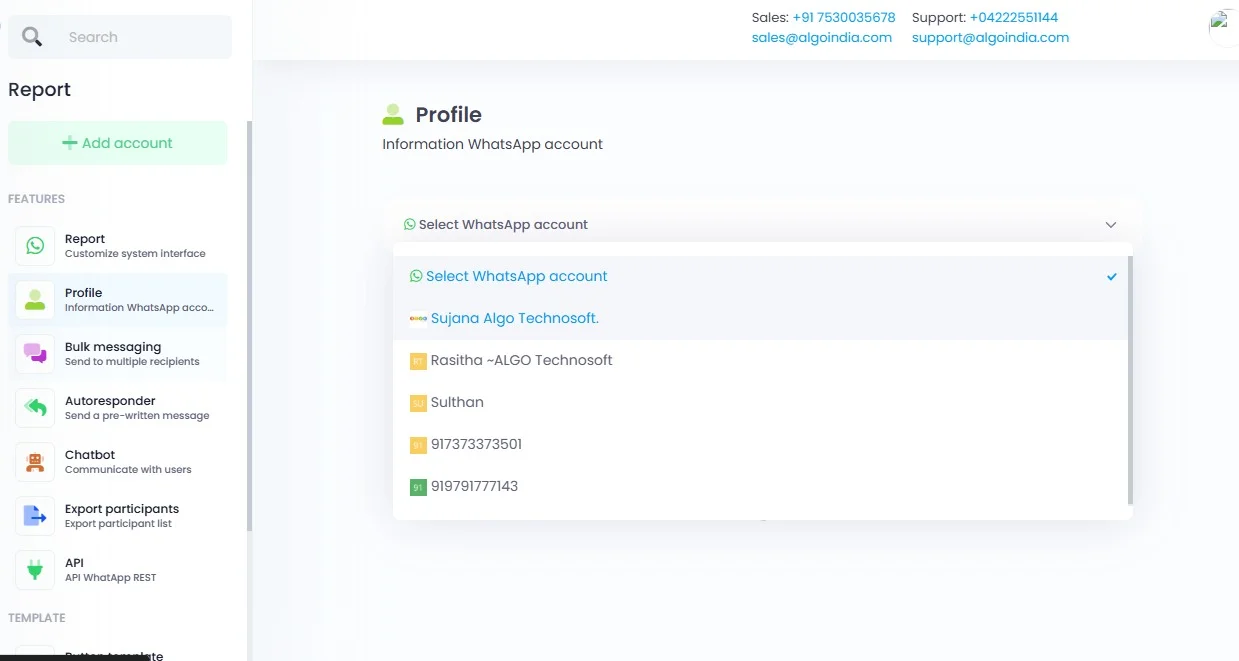The image size is (1239, 661).
Task: Click support@algoindia.com email link
Action: point(990,37)
